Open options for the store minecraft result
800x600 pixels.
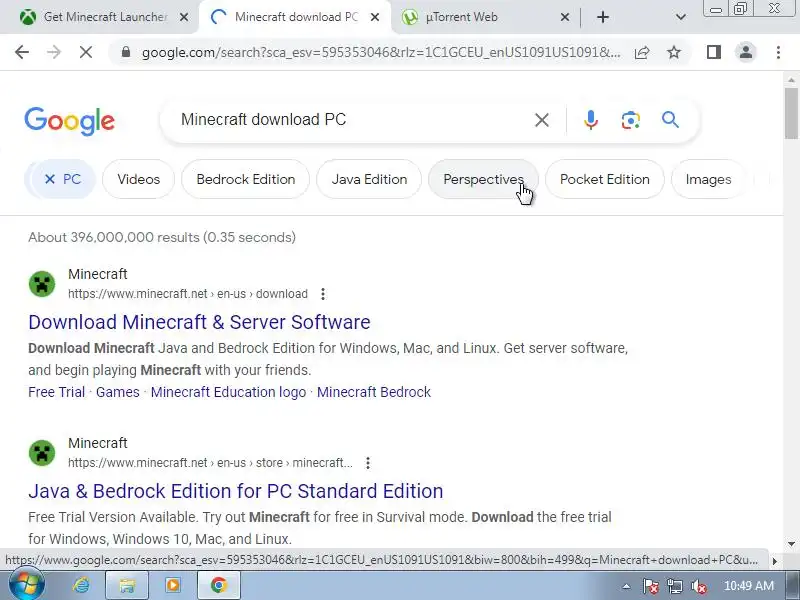pyautogui.click(x=367, y=463)
